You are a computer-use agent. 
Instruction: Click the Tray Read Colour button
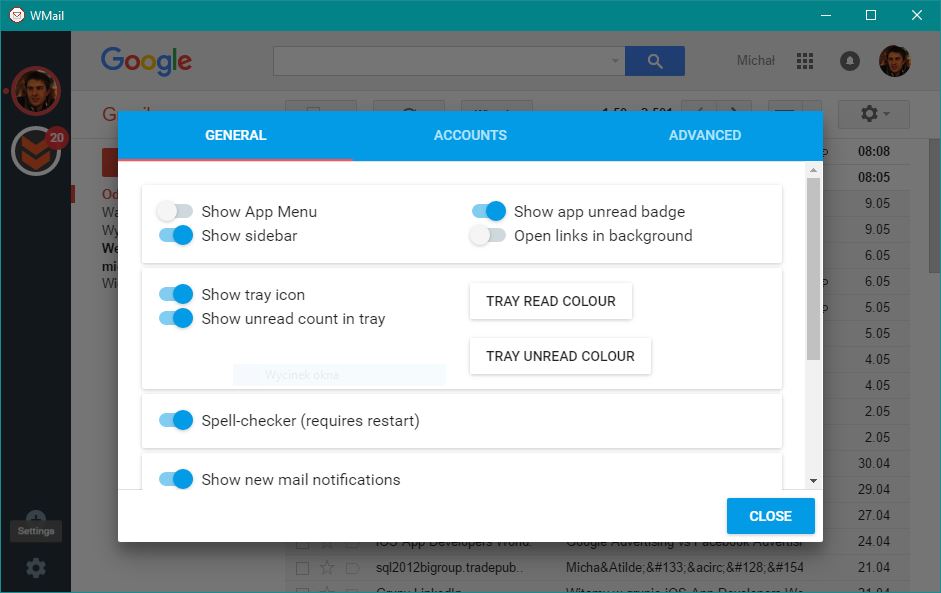[x=551, y=301]
